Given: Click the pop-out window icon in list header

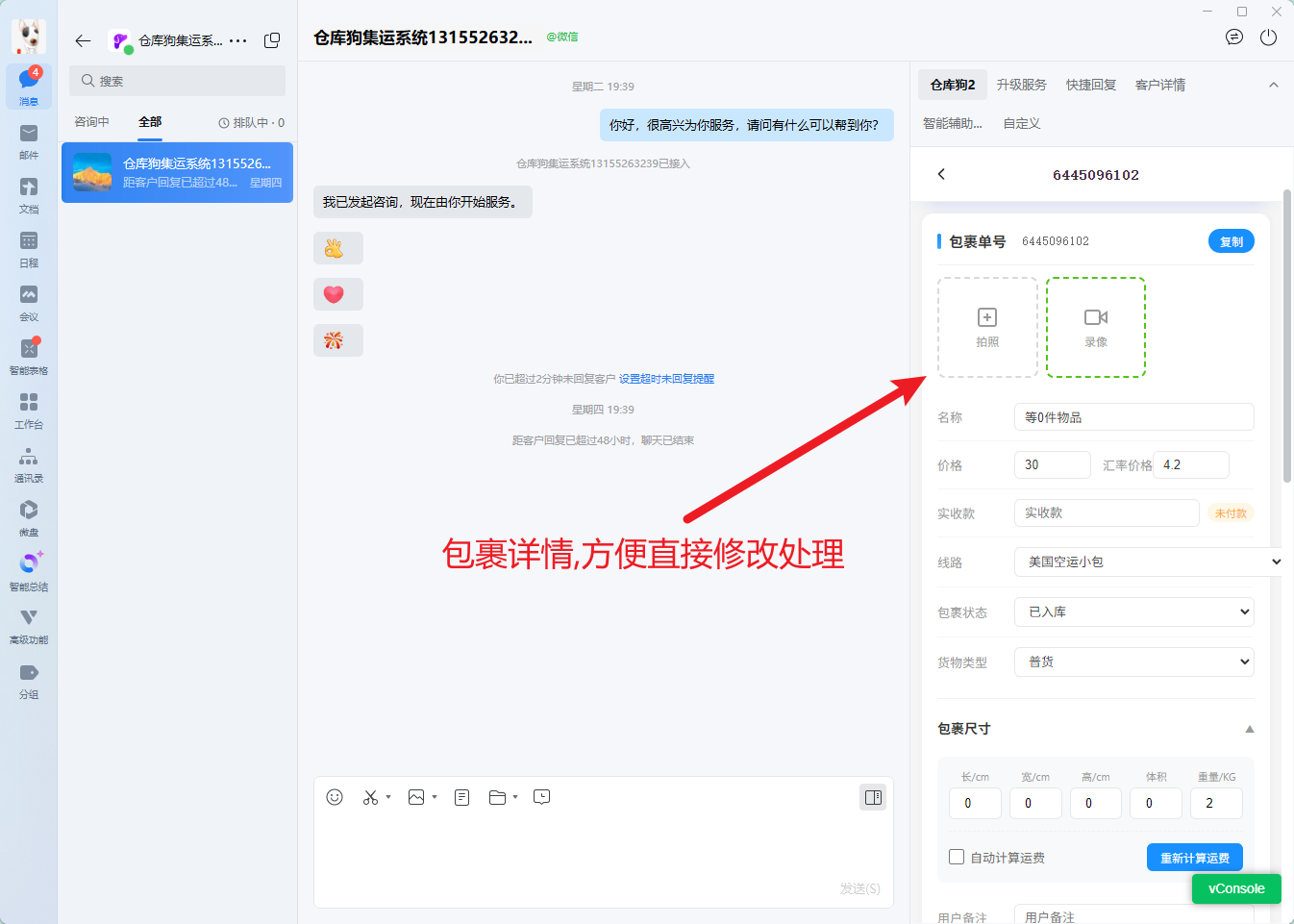Looking at the screenshot, I should coord(272,40).
